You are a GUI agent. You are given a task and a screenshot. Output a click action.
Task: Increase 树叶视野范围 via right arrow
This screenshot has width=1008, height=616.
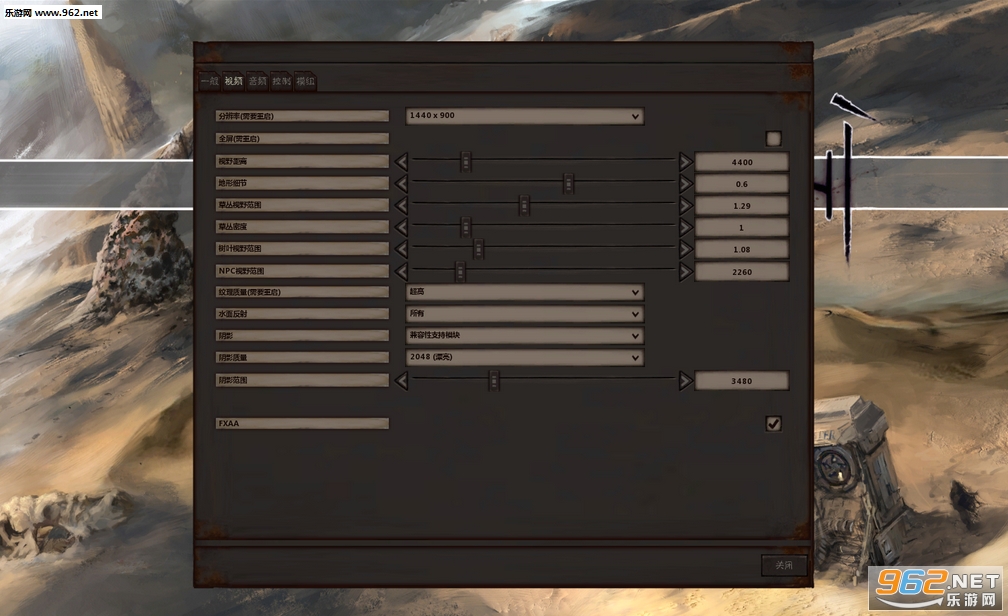[x=685, y=249]
